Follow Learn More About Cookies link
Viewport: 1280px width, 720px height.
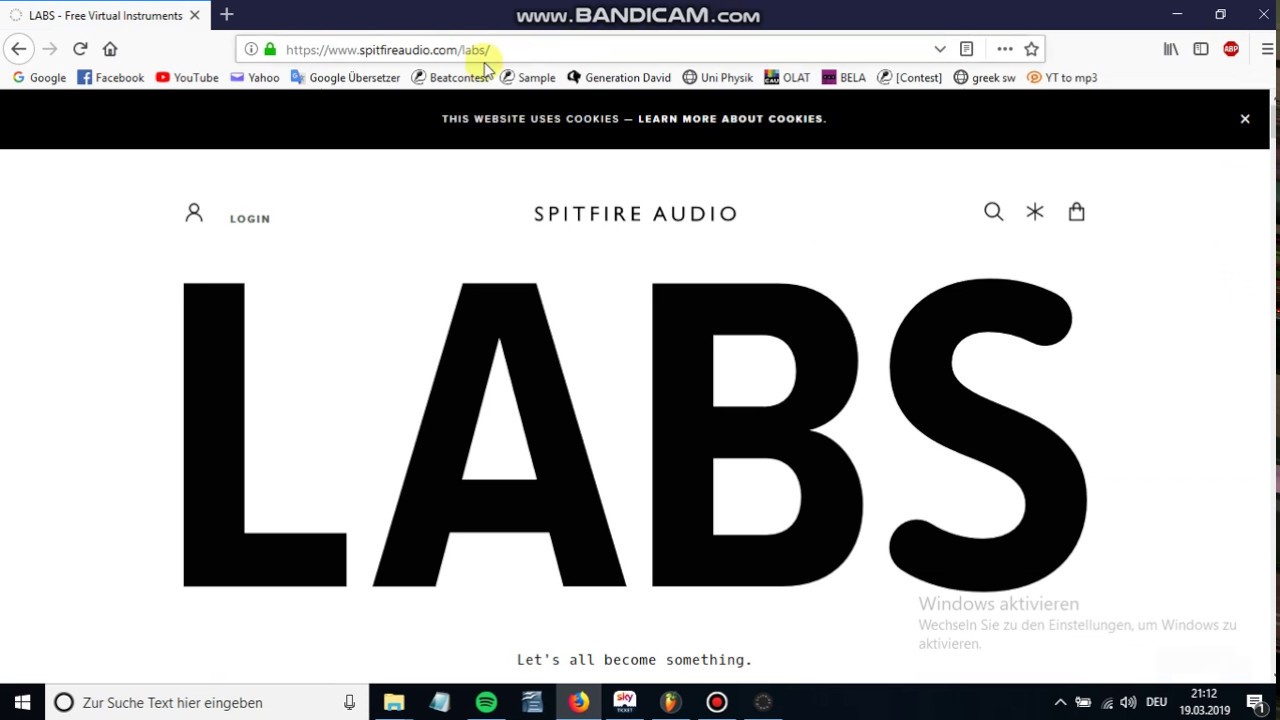731,119
